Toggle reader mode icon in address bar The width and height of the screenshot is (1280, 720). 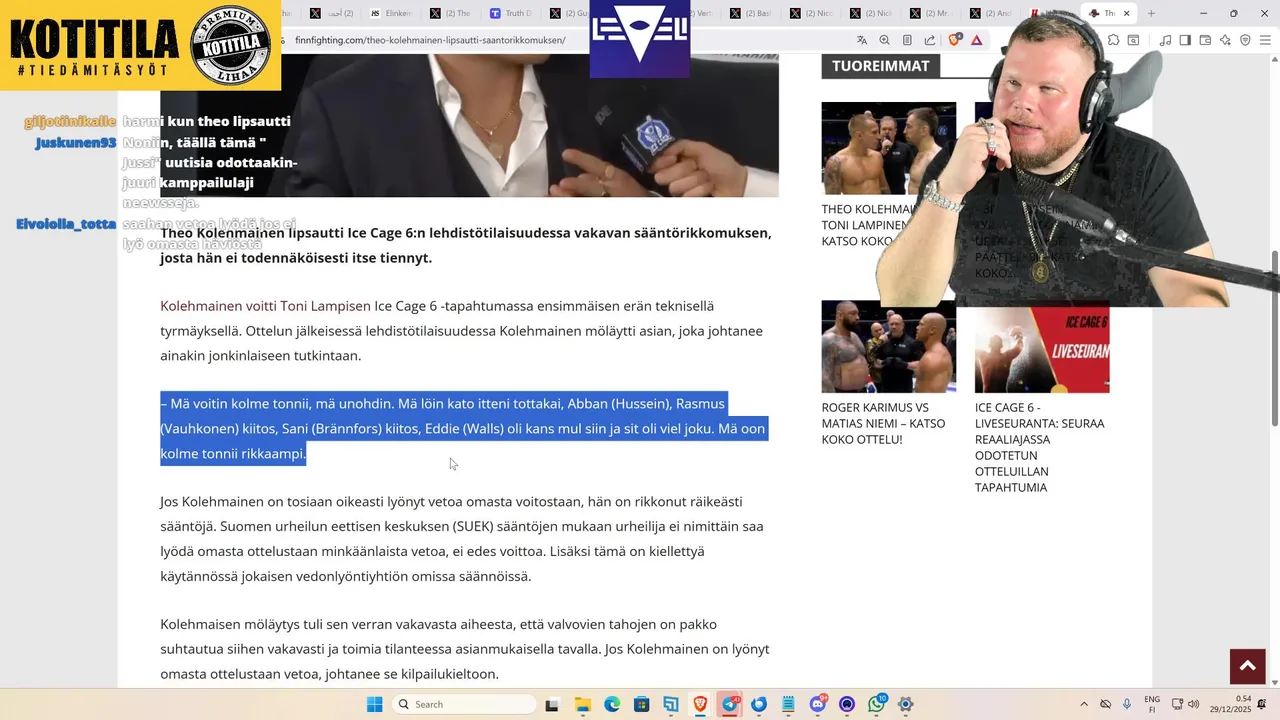(907, 40)
